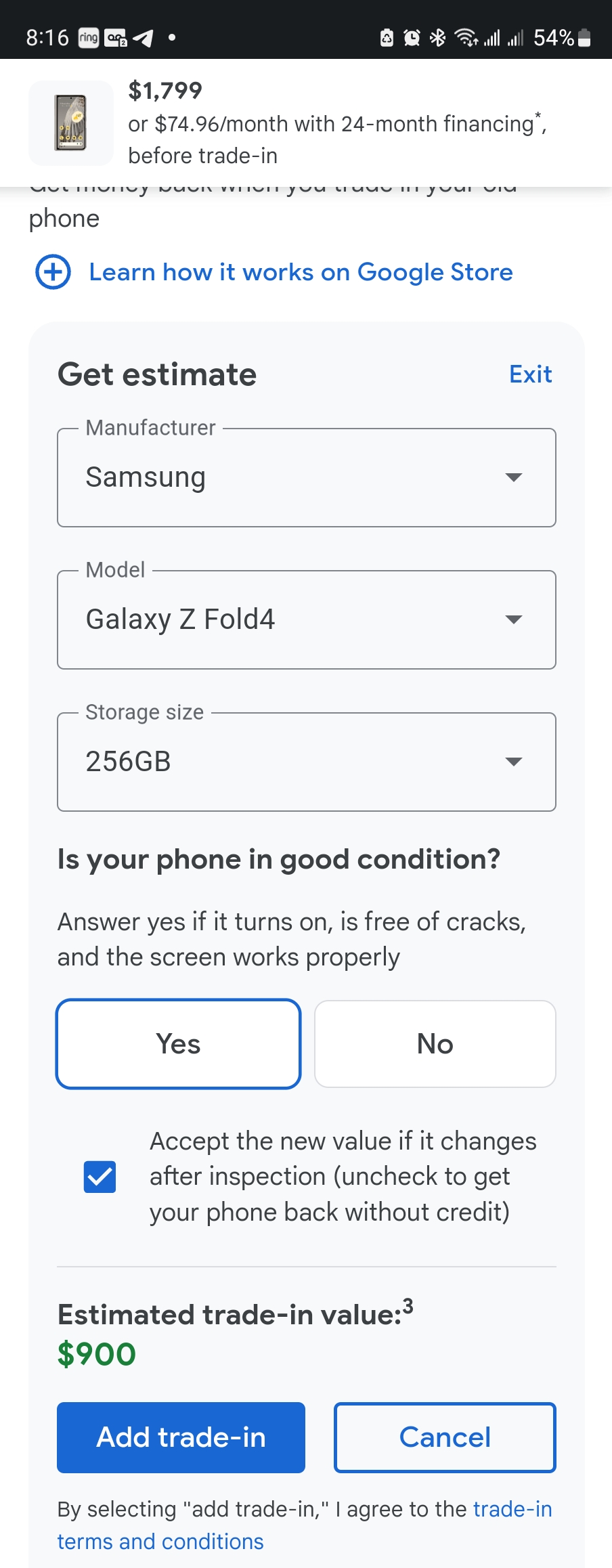Tap the battery indicator icon
The image size is (612, 1568).
(x=585, y=38)
